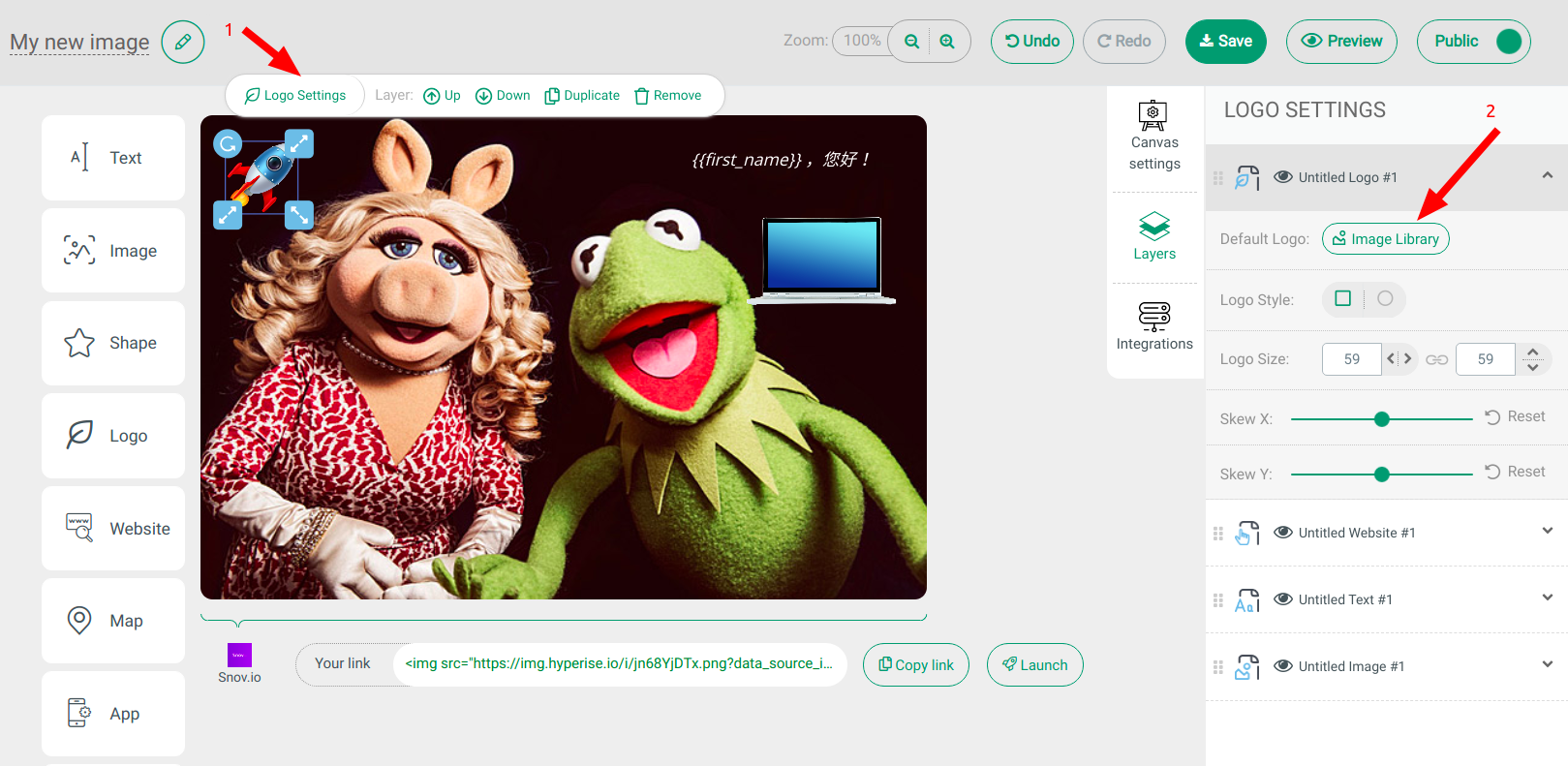
Task: Increase logo height with up stepper
Action: pyautogui.click(x=1533, y=352)
